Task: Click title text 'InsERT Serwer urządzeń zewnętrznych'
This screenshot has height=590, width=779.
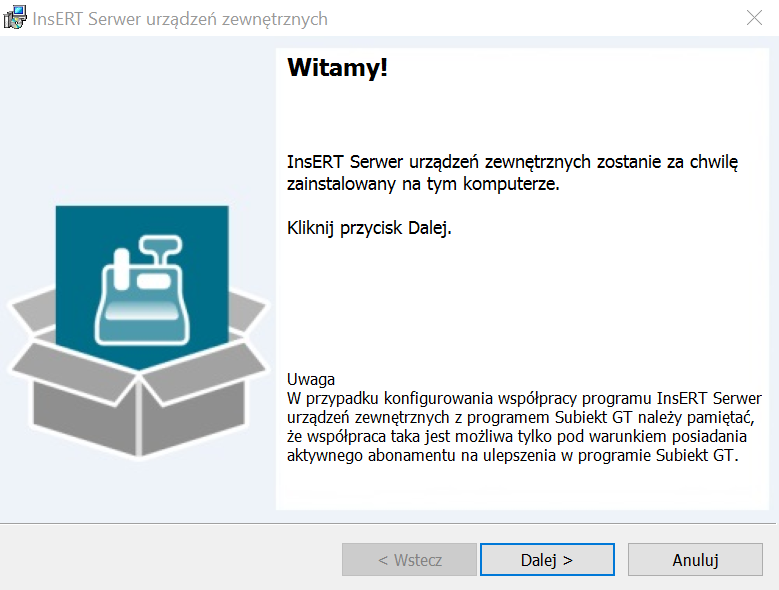Action: point(180,19)
